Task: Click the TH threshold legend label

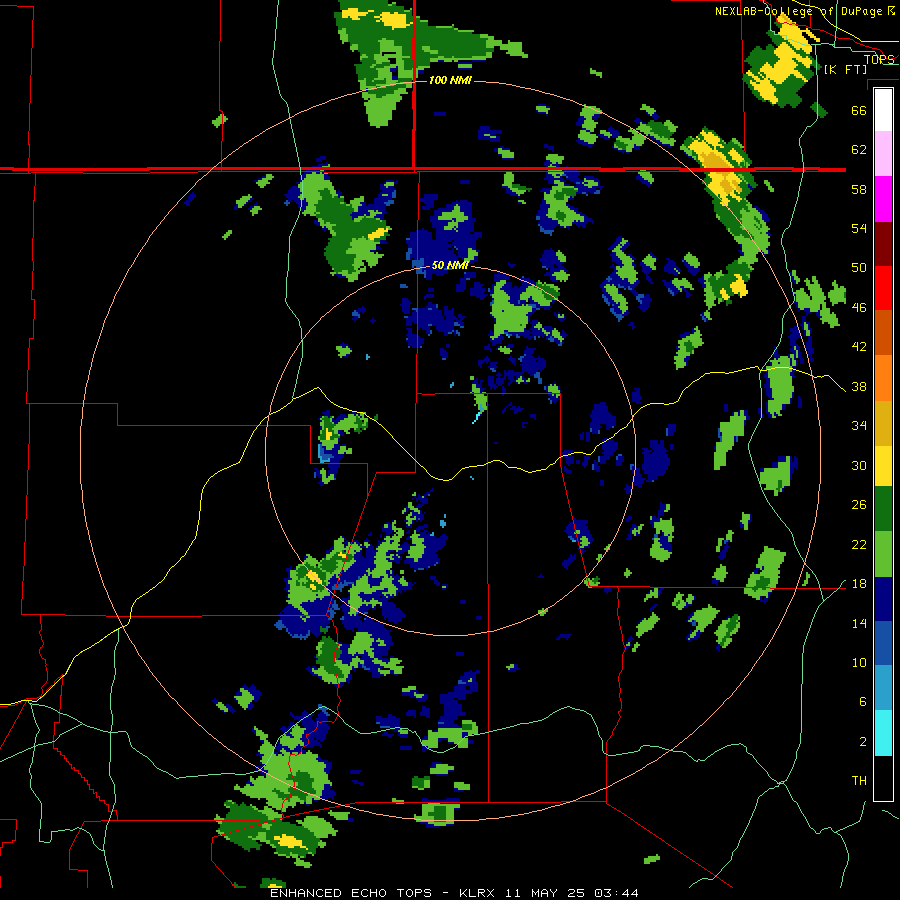Action: [x=859, y=781]
